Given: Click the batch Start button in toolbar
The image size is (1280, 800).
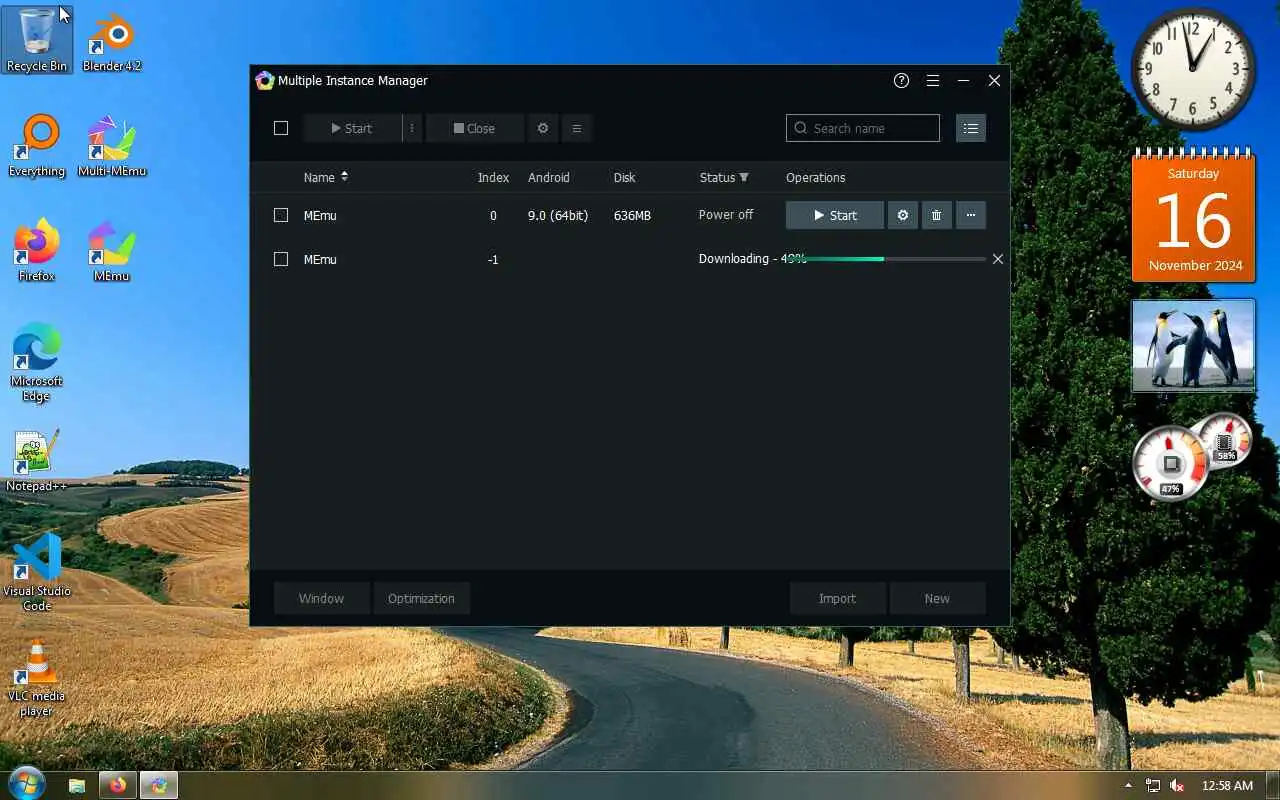Looking at the screenshot, I should point(352,128).
